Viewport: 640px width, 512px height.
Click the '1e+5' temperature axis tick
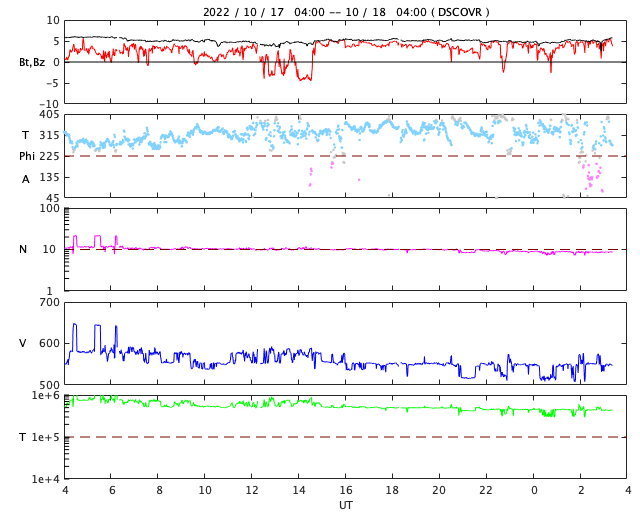(45, 437)
